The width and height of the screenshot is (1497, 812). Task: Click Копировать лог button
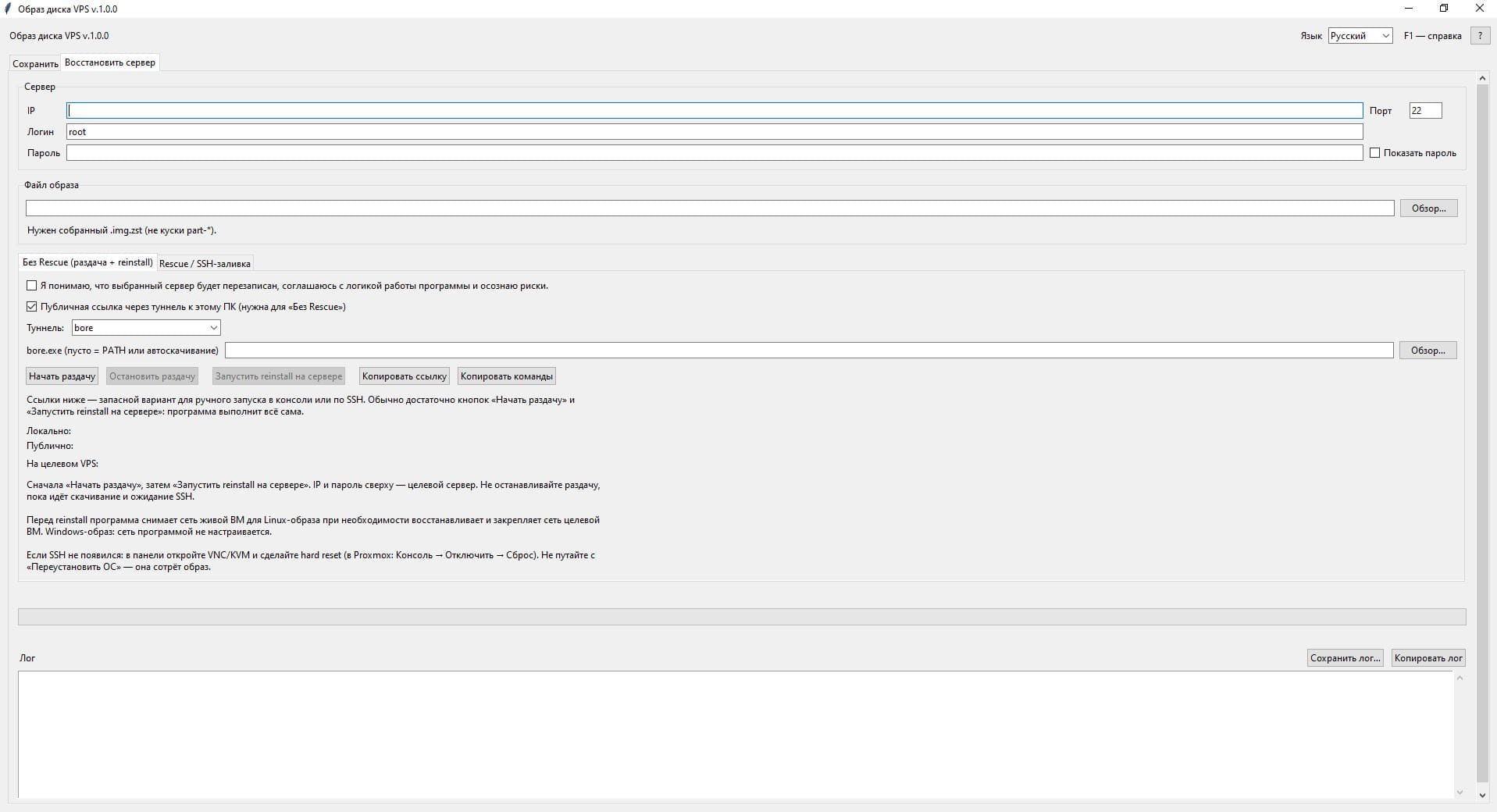pyautogui.click(x=1428, y=658)
